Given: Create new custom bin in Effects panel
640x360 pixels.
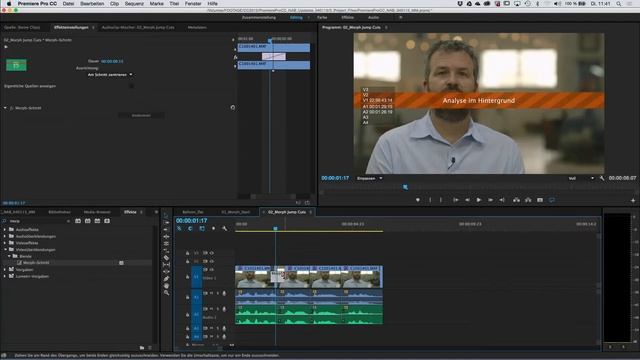Looking at the screenshot, I should (142, 348).
